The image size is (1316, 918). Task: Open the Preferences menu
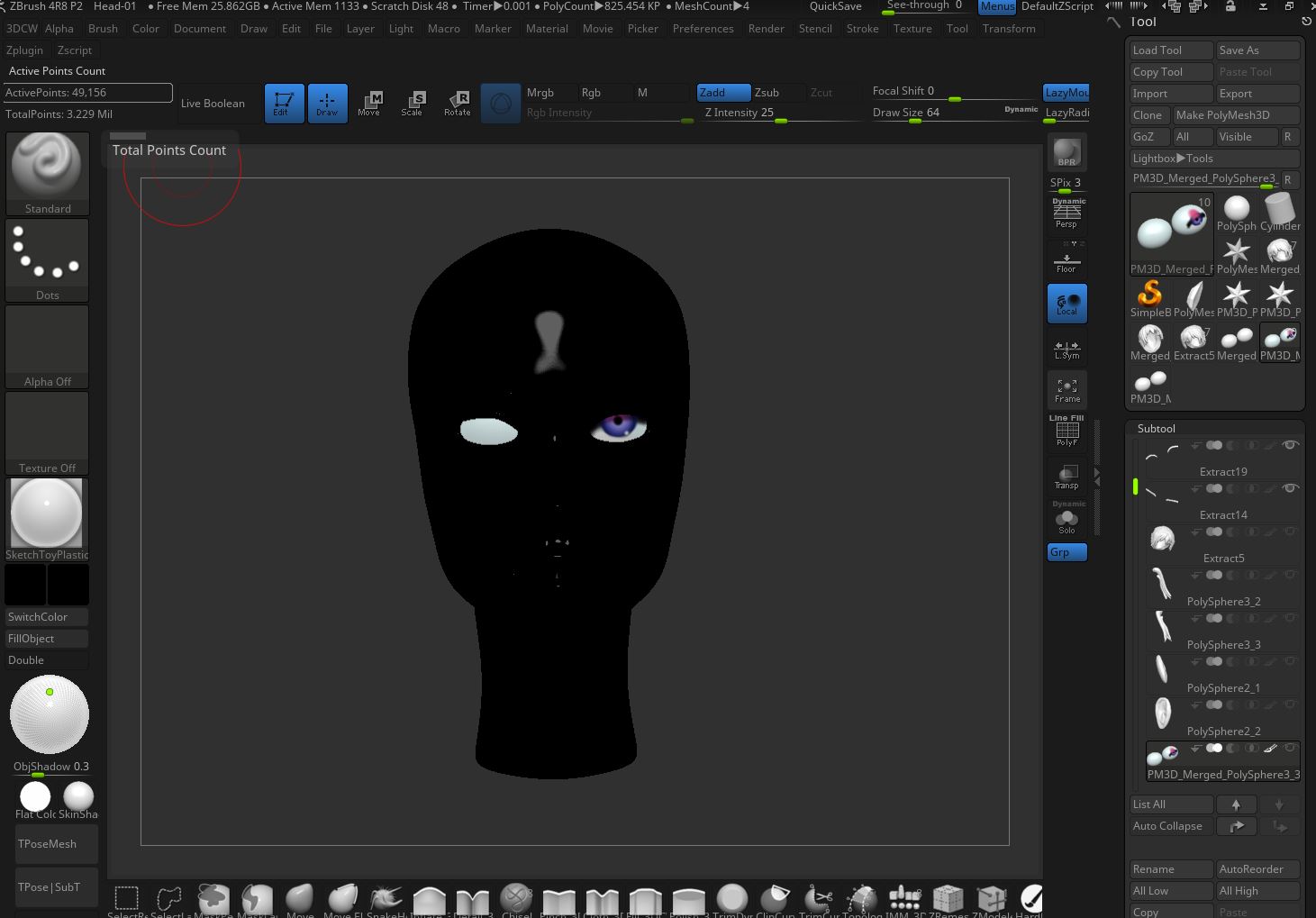tap(703, 29)
